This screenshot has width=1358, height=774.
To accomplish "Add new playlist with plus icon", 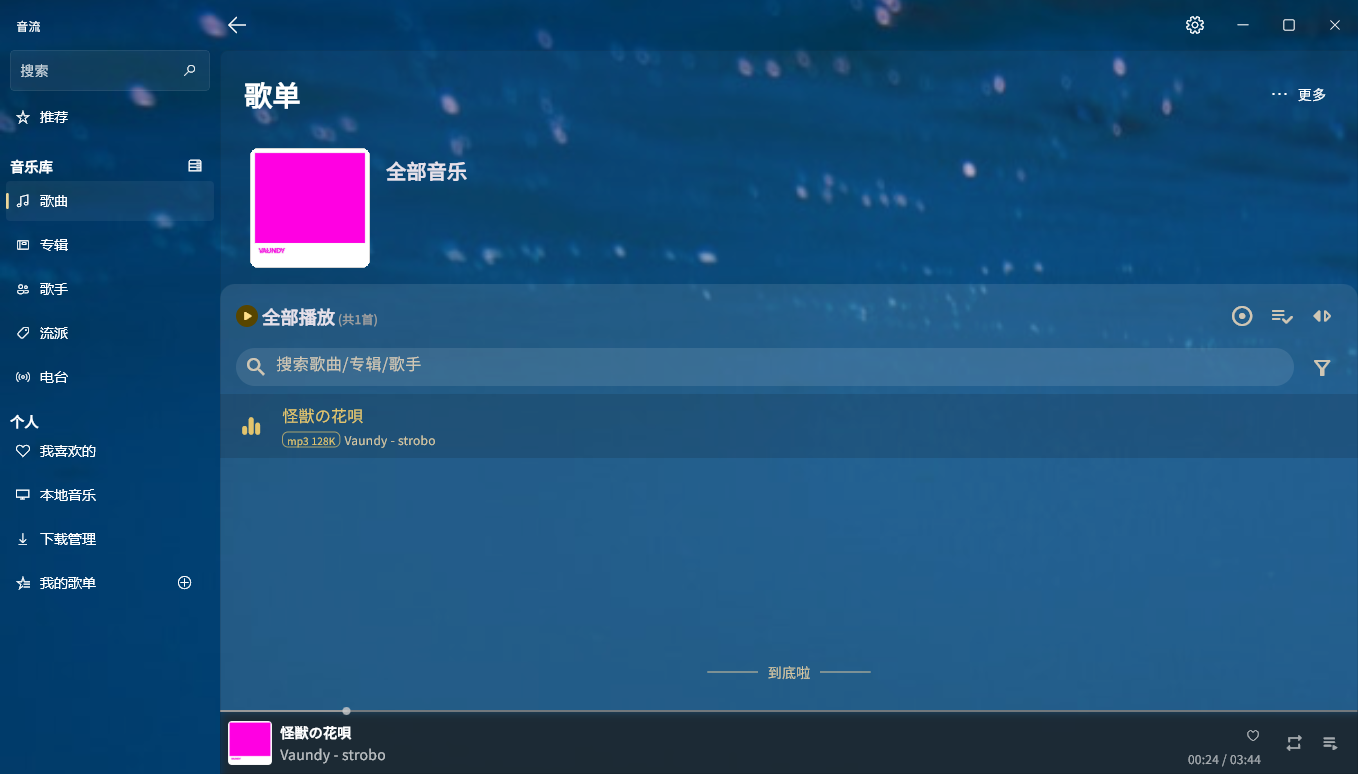I will pyautogui.click(x=184, y=583).
